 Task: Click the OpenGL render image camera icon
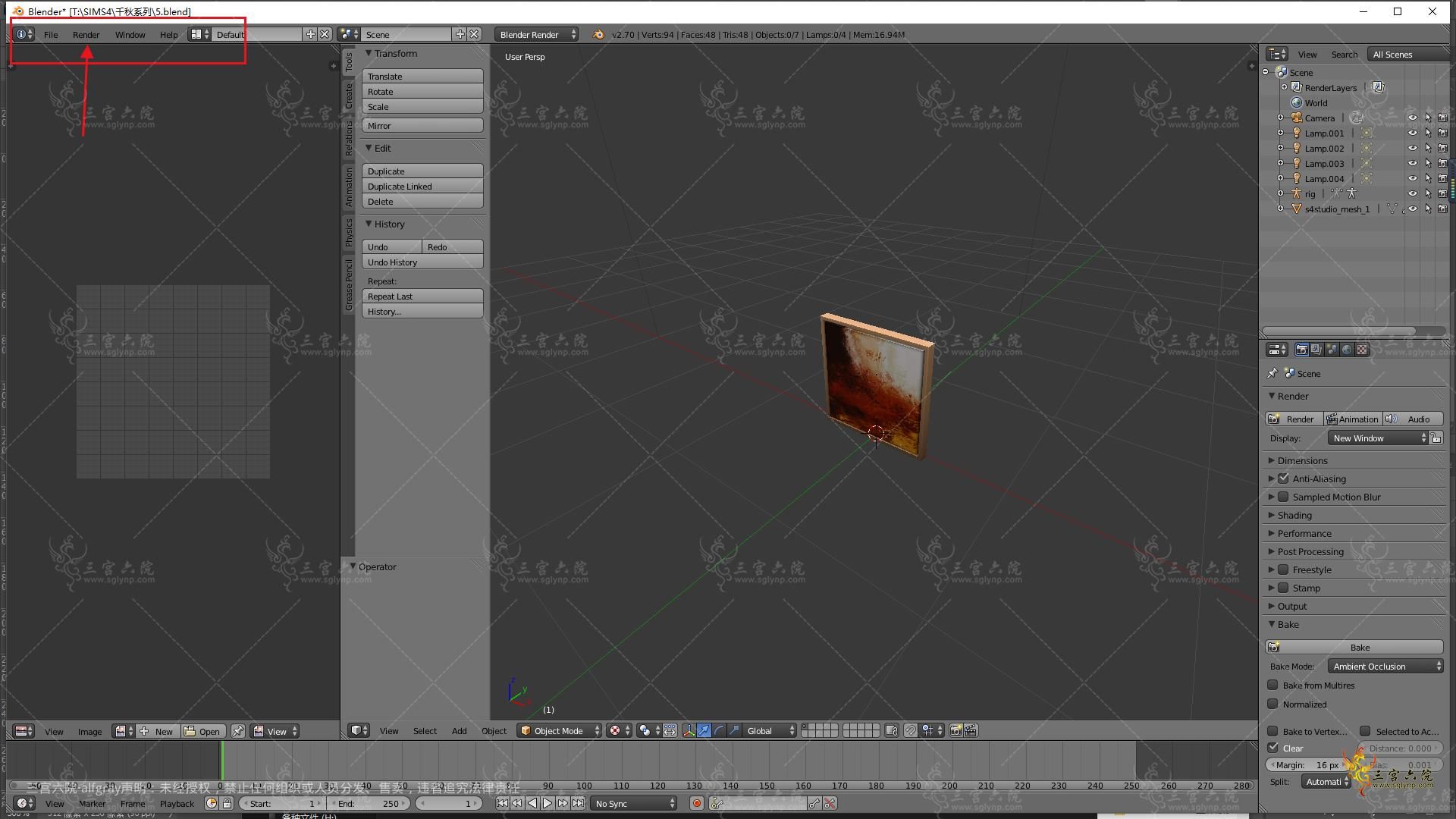[x=955, y=731]
